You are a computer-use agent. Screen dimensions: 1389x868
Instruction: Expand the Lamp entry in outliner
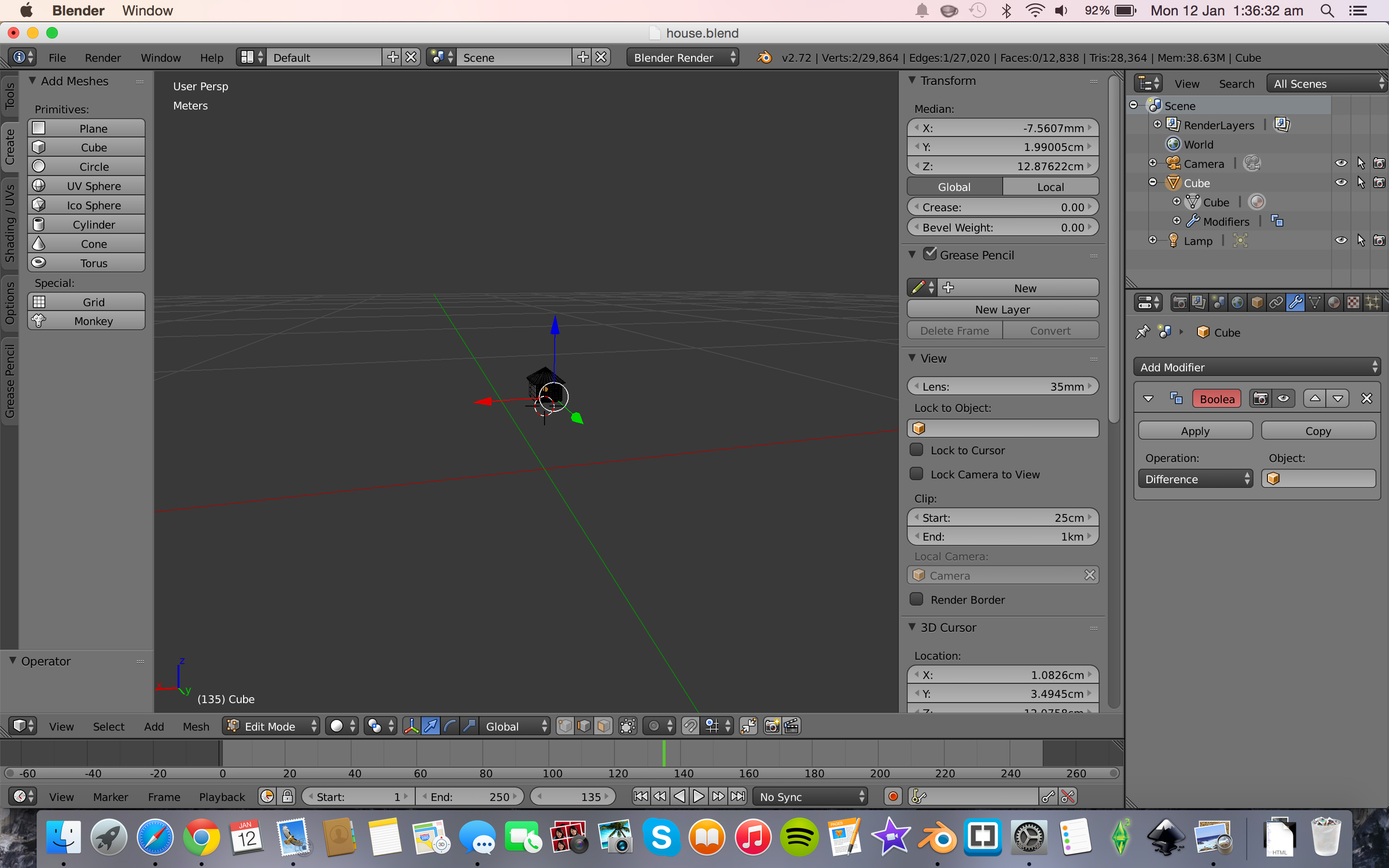tap(1153, 240)
